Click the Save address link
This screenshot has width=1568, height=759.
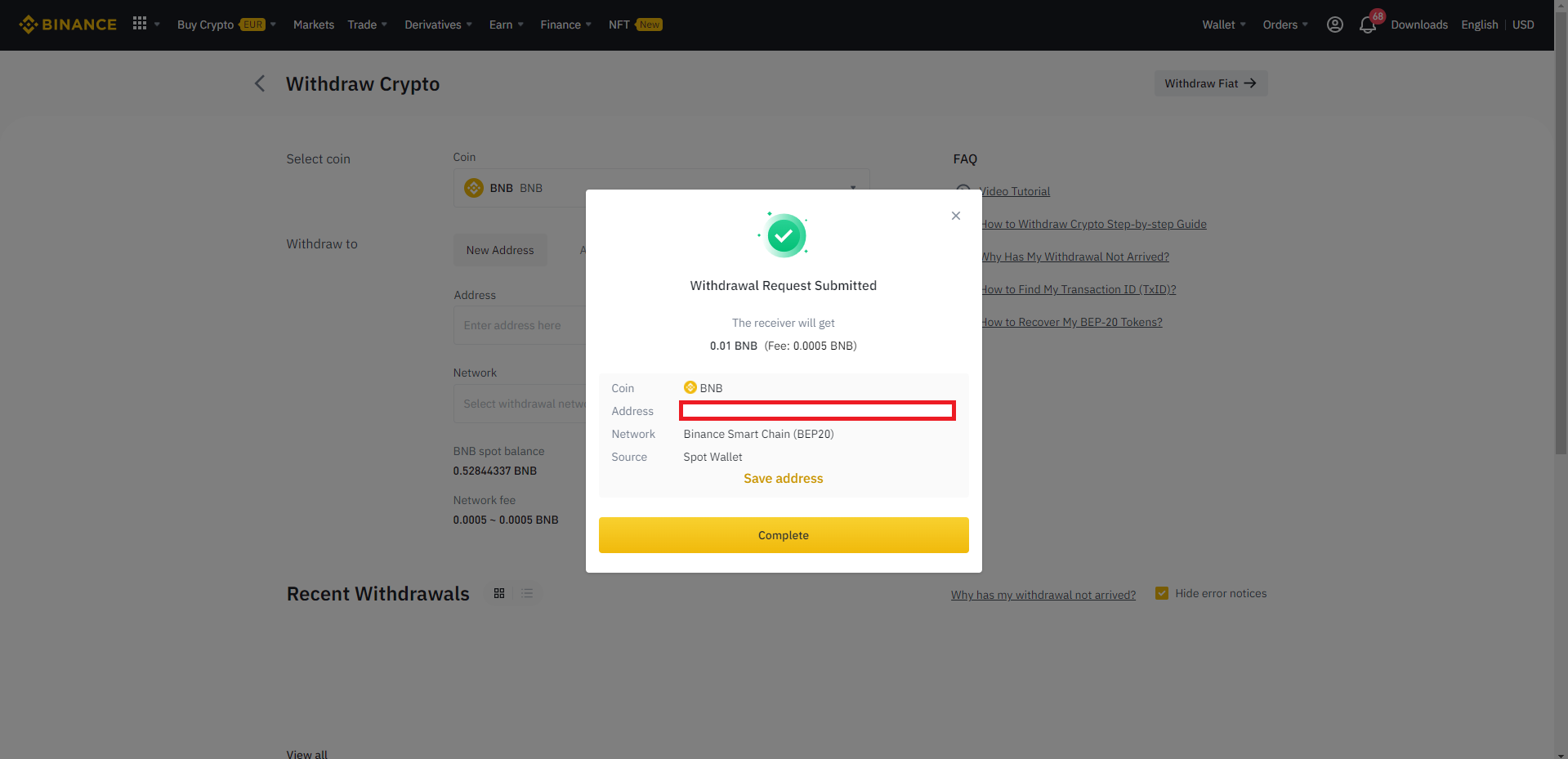tap(784, 479)
